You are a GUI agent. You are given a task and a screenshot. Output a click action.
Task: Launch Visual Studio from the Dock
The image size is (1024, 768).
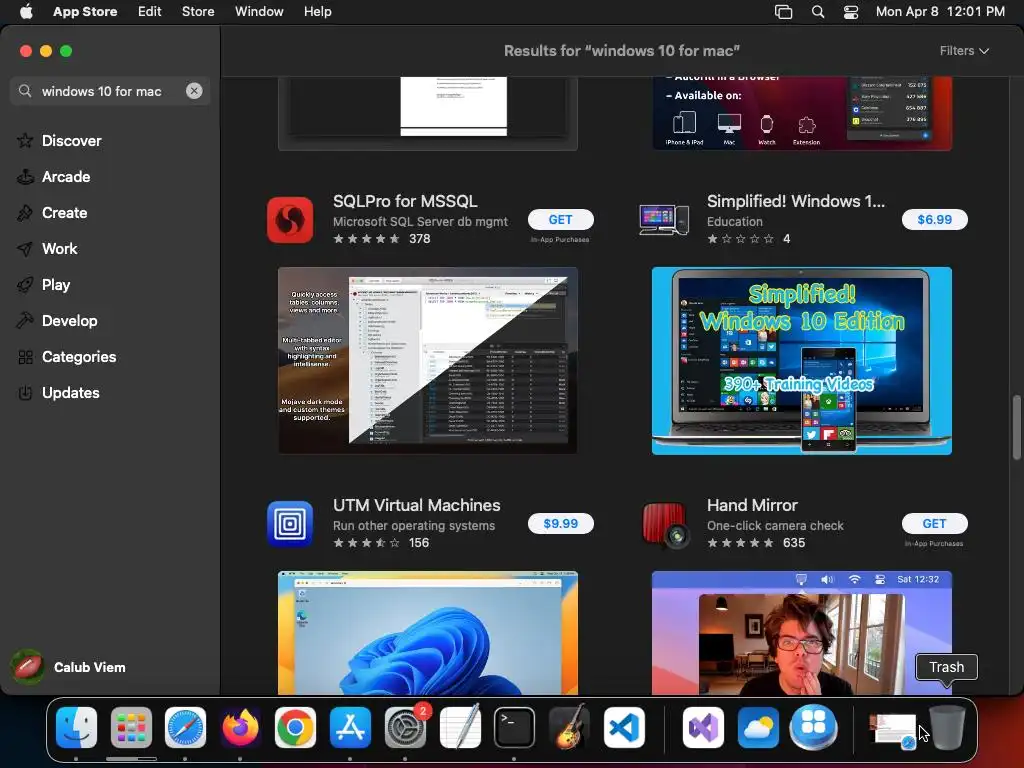click(703, 727)
